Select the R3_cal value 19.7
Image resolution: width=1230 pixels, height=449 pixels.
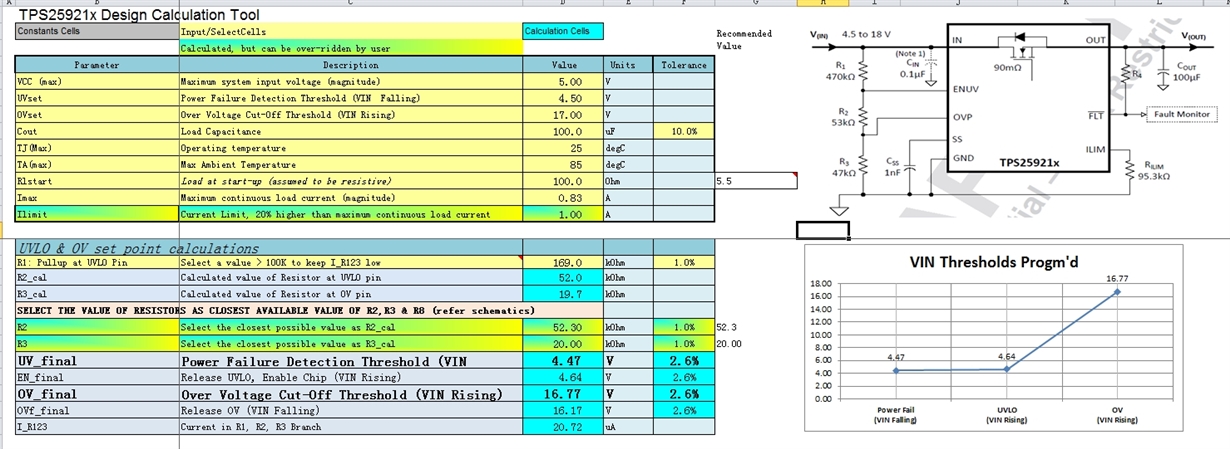click(563, 294)
